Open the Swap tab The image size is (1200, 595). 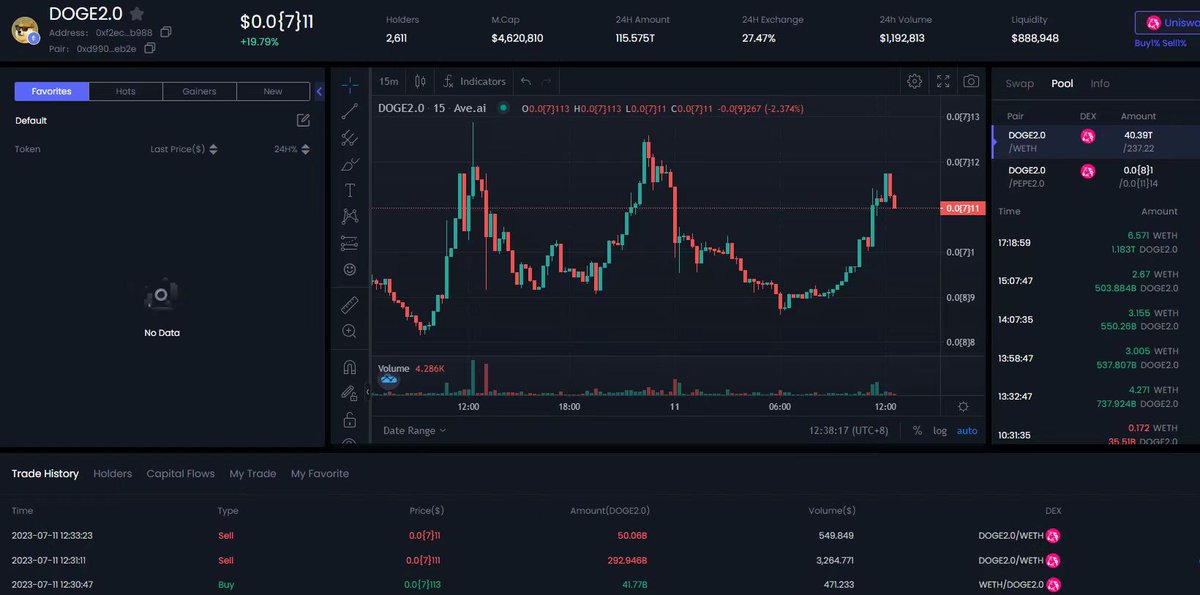pyautogui.click(x=1020, y=84)
